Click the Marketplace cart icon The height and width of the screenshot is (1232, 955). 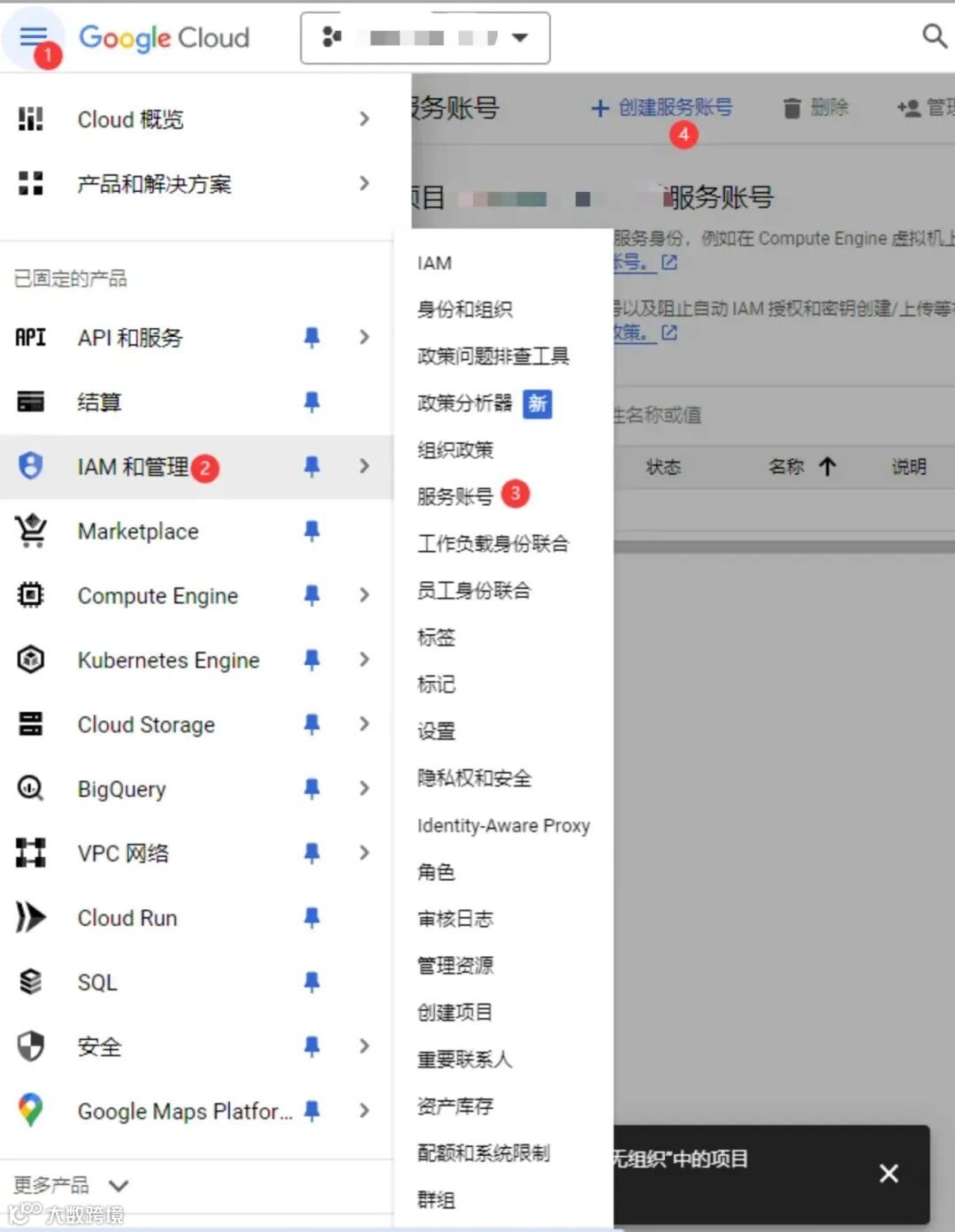pyautogui.click(x=31, y=531)
